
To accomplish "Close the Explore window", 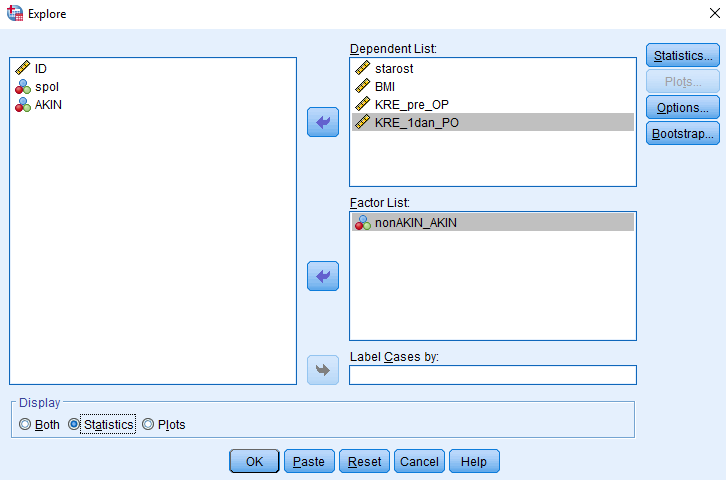I will [714, 13].
